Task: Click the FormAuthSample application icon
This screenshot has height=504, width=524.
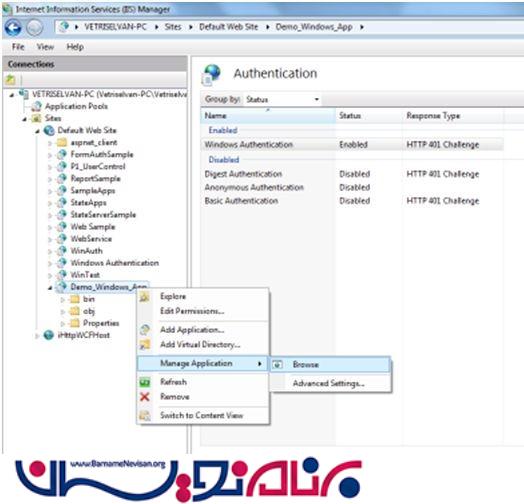Action: [62, 154]
